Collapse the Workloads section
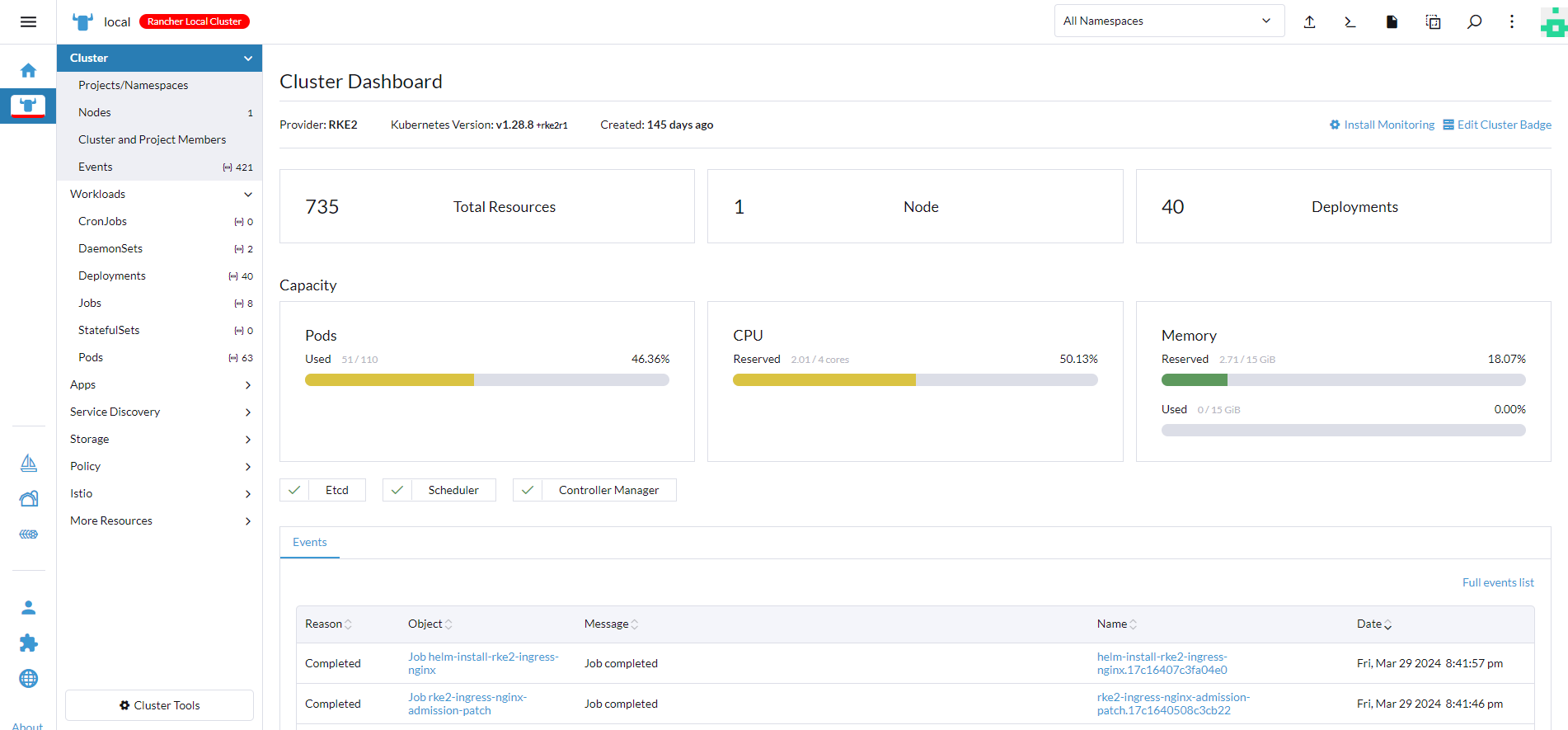The height and width of the screenshot is (730, 1568). click(247, 194)
